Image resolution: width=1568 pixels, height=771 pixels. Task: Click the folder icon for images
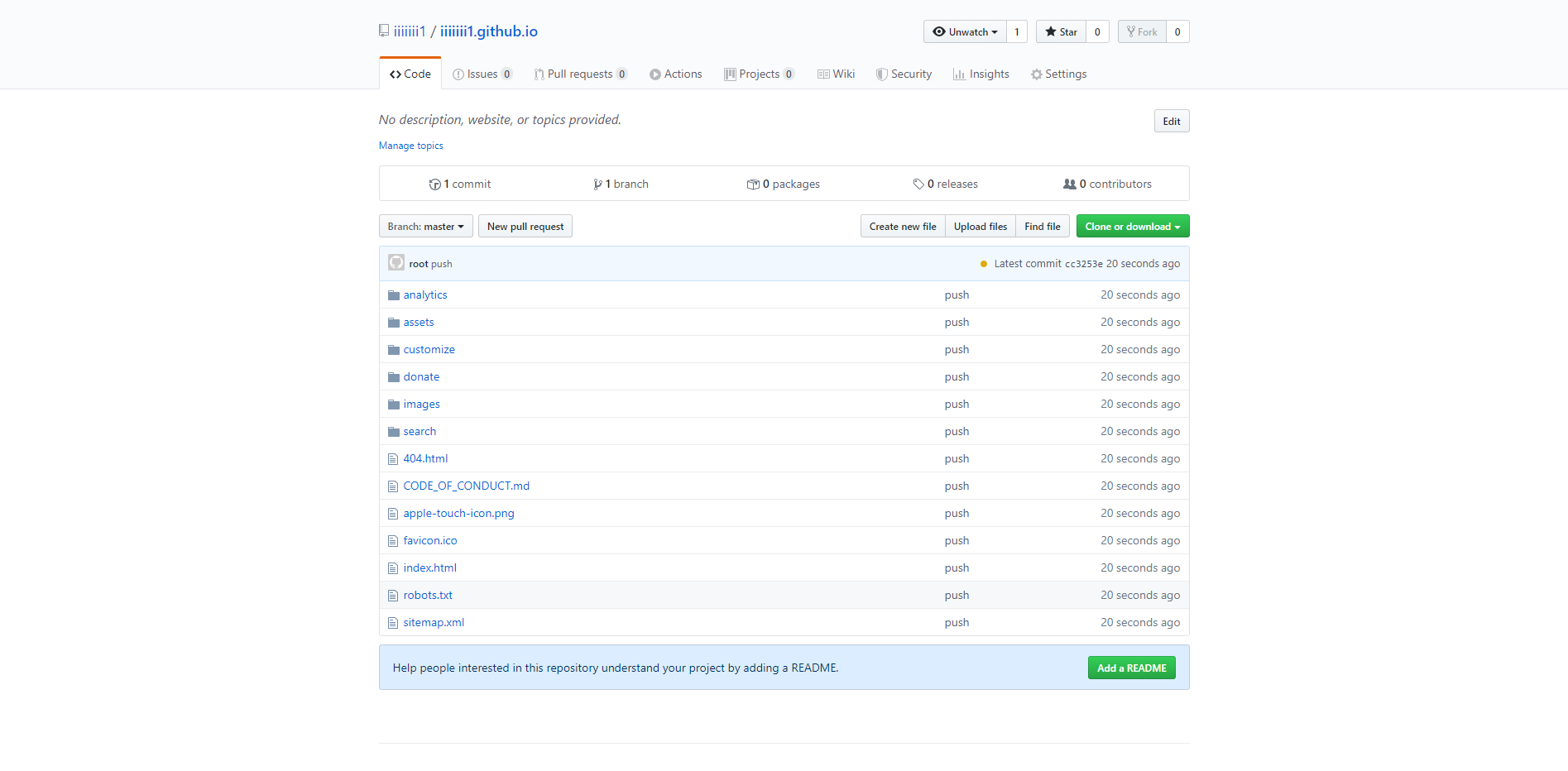[x=394, y=405]
